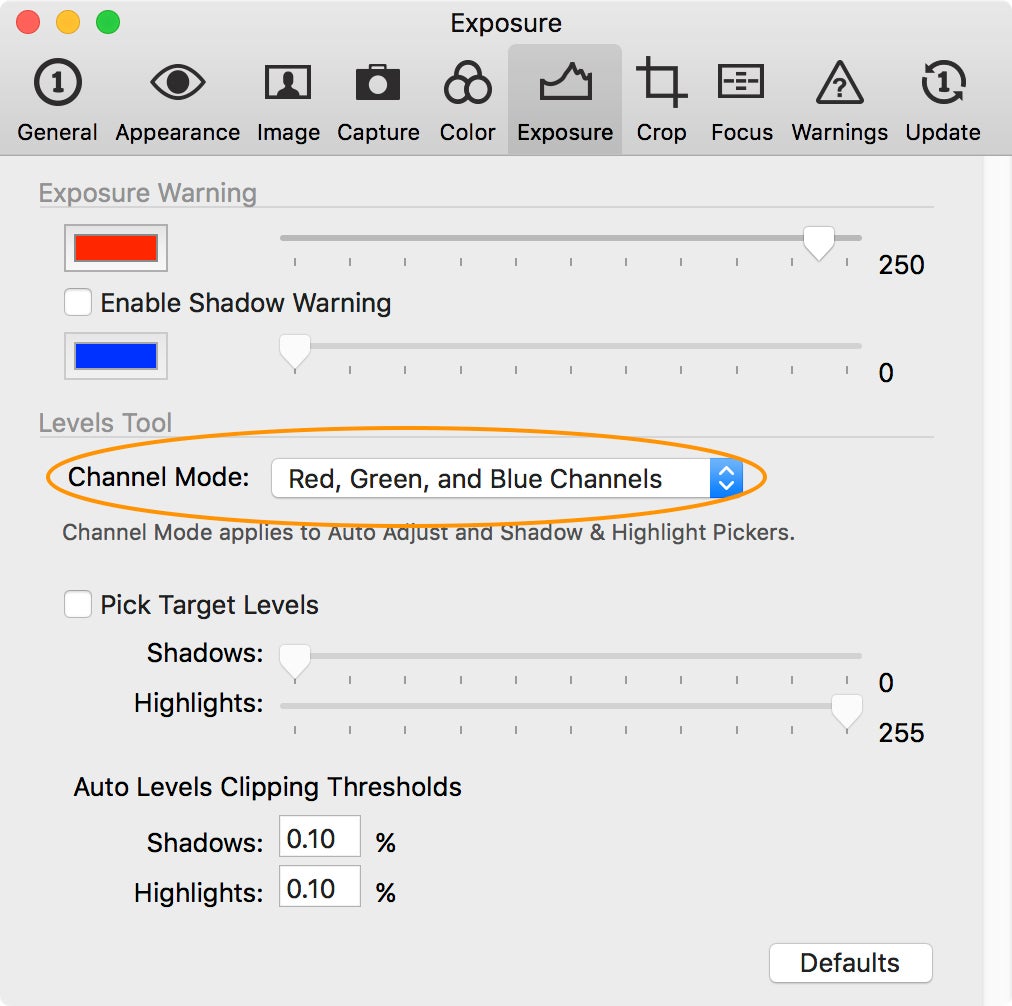The width and height of the screenshot is (1012, 1006).
Task: Open the blue shadow warning color swatch
Action: [116, 356]
